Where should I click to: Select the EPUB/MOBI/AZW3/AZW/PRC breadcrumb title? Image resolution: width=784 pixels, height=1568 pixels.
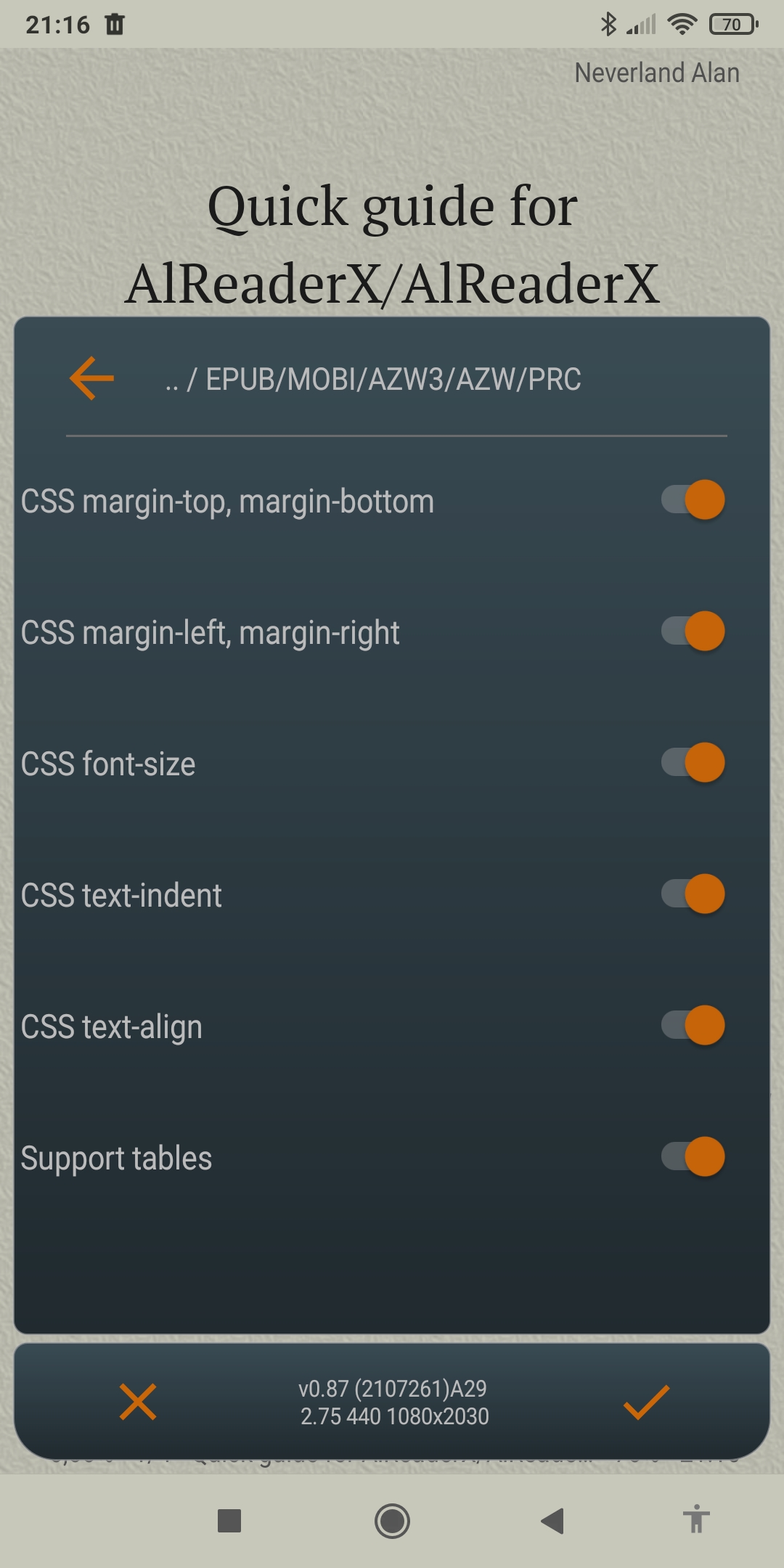(x=393, y=380)
